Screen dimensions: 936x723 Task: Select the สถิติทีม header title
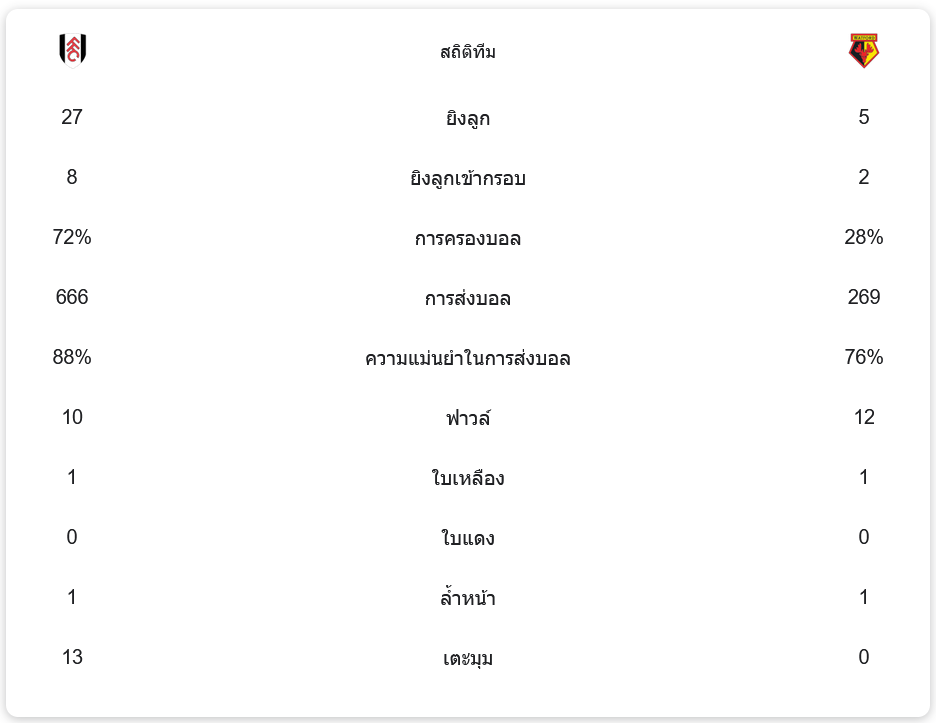[468, 52]
